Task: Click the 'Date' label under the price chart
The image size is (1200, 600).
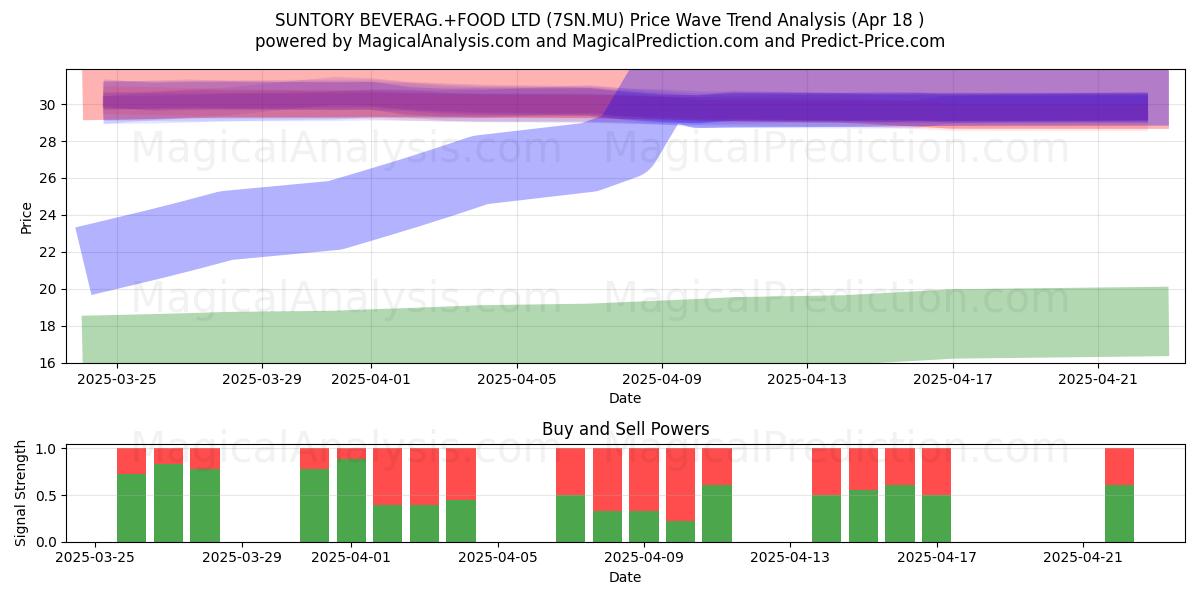Action: point(625,398)
